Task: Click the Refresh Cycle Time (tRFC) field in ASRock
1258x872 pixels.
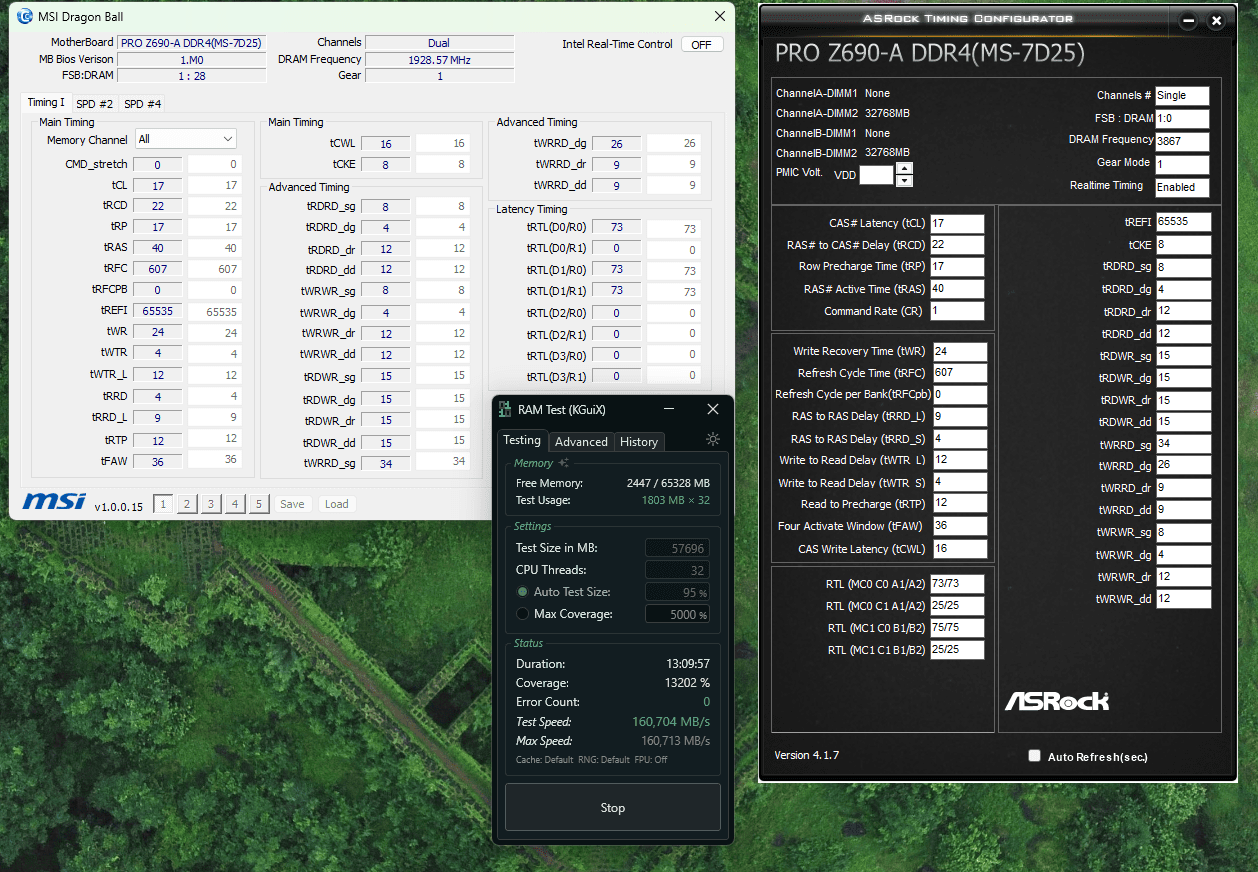Action: click(959, 373)
